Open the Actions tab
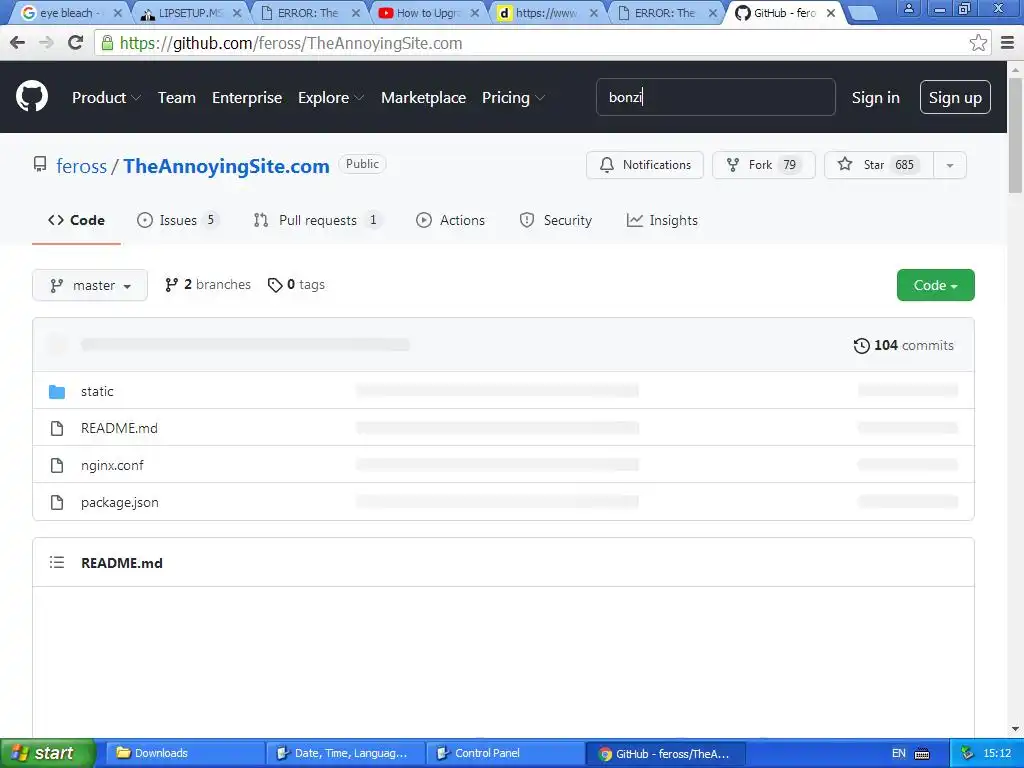The width and height of the screenshot is (1024, 768). (x=451, y=221)
